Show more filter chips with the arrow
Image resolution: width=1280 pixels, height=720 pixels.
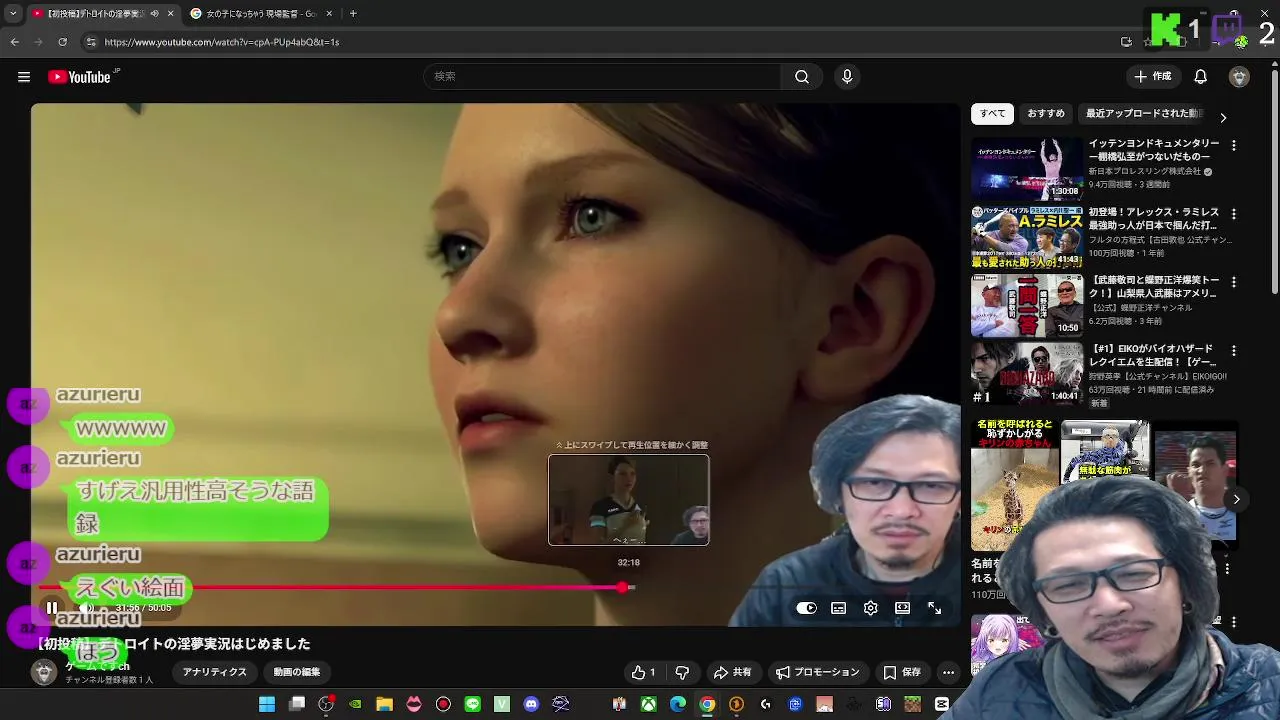pos(1223,117)
